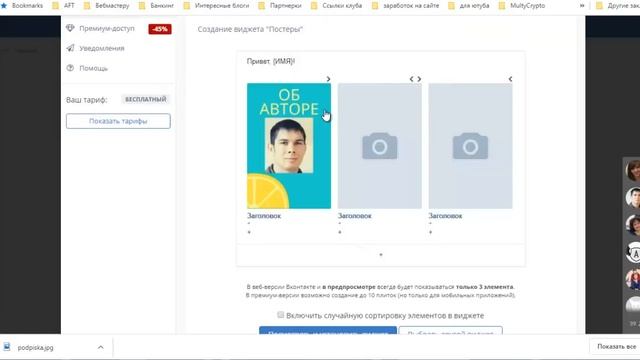Expand podpiska.jpg download options chevron
The image size is (640, 360).
coord(100,347)
